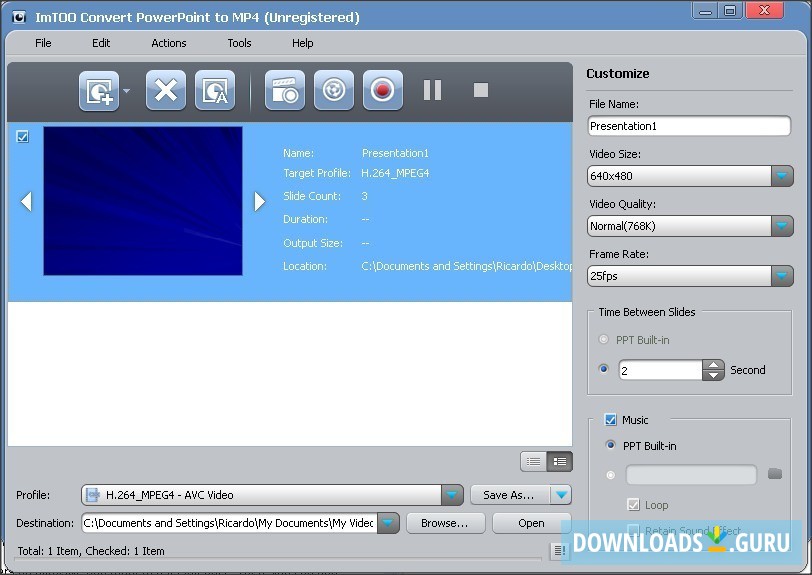The width and height of the screenshot is (812, 575).
Task: Open the Edit menu
Action: click(101, 43)
